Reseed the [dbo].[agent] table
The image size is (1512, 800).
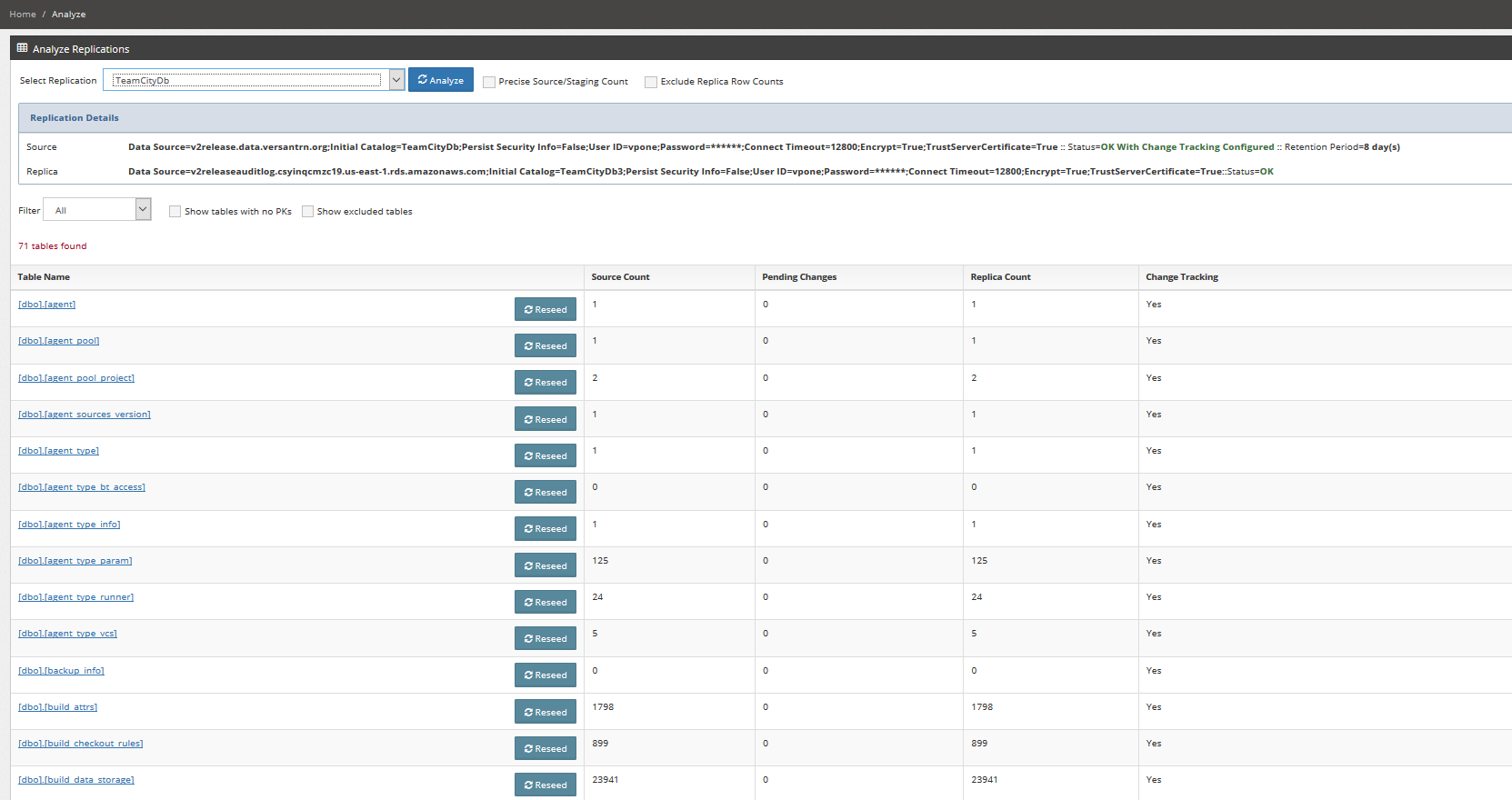click(x=546, y=309)
